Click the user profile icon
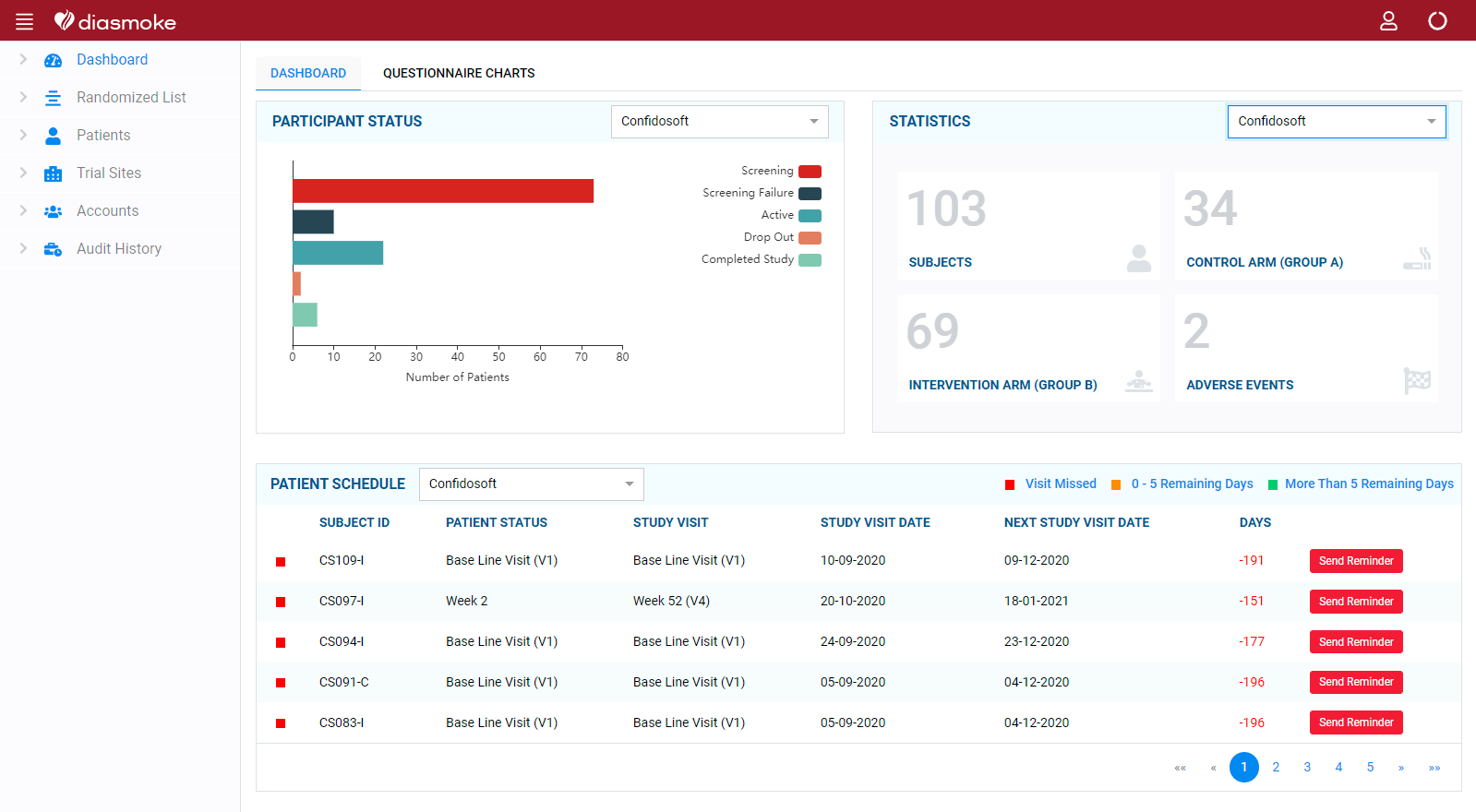 (x=1388, y=21)
